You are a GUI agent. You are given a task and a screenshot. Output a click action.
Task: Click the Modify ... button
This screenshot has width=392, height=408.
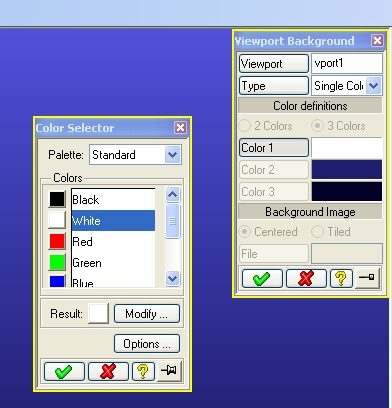pyautogui.click(x=147, y=314)
